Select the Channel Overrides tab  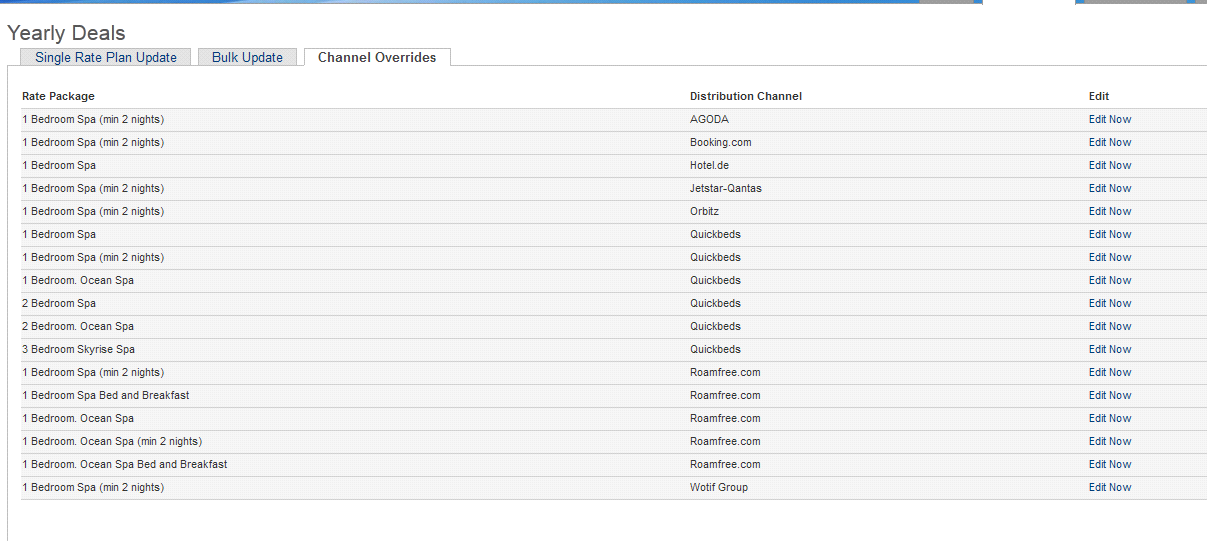[x=377, y=57]
